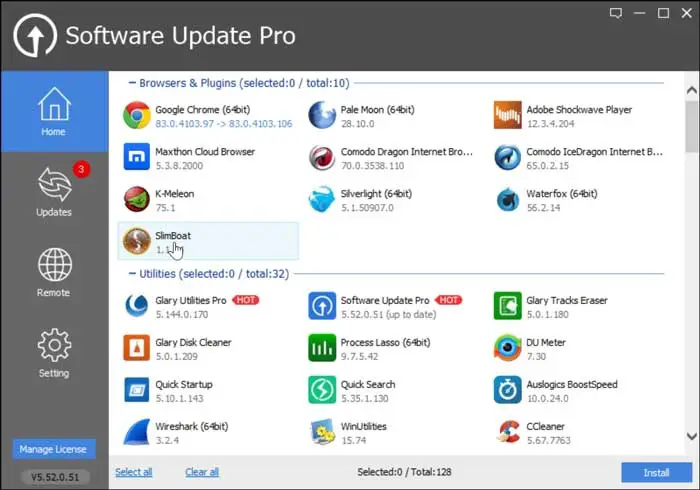This screenshot has height=490, width=700.
Task: Select the Pale Moon (64bit) icon
Action: (322, 115)
